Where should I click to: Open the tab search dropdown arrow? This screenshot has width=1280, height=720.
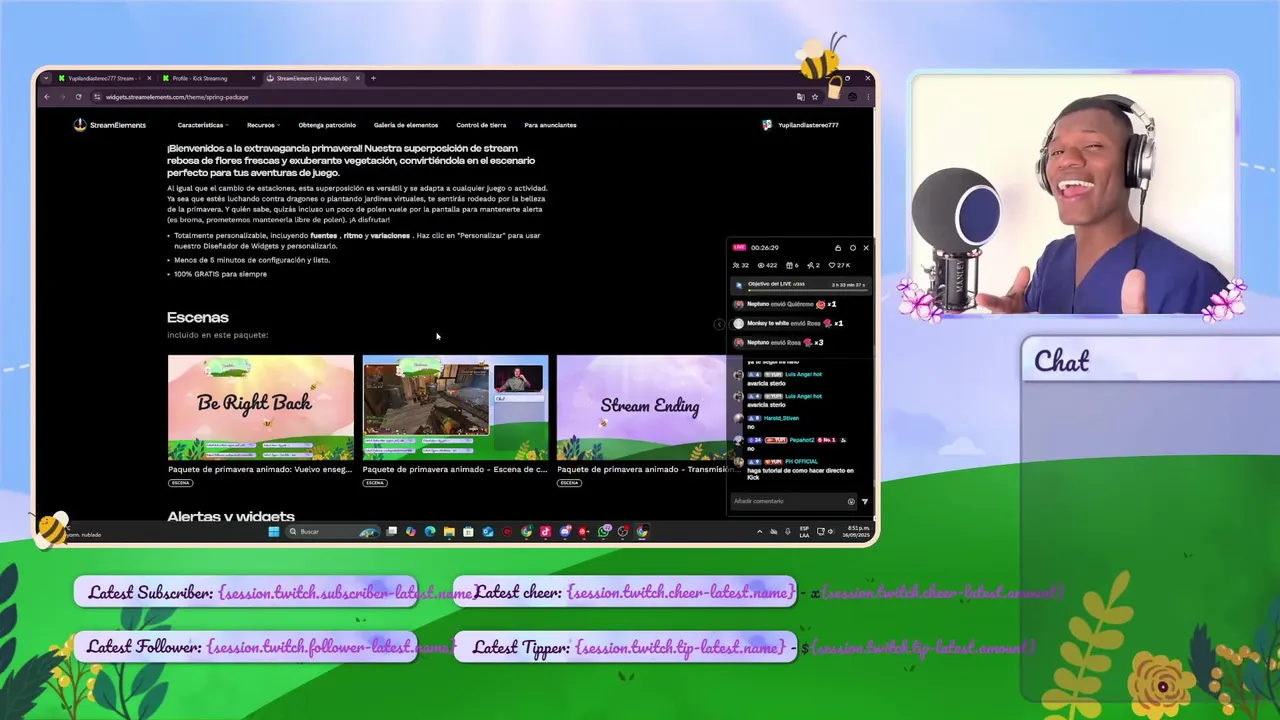[45, 78]
